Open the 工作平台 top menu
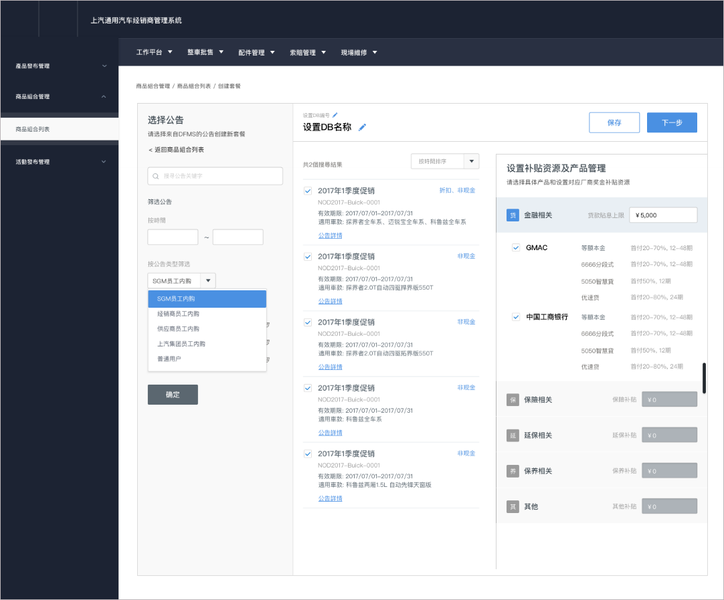The height and width of the screenshot is (600, 724). pyautogui.click(x=154, y=52)
